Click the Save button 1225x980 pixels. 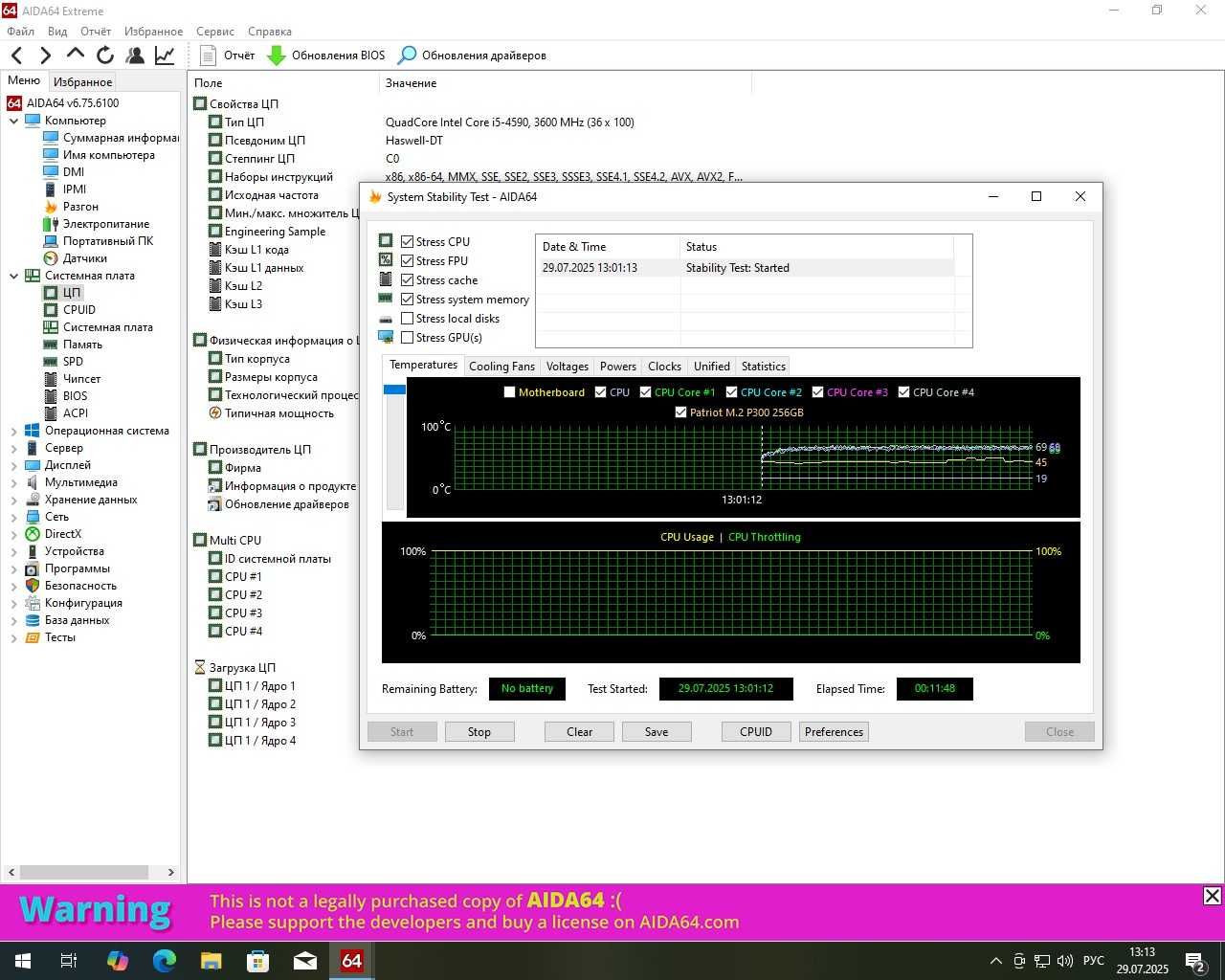657,732
